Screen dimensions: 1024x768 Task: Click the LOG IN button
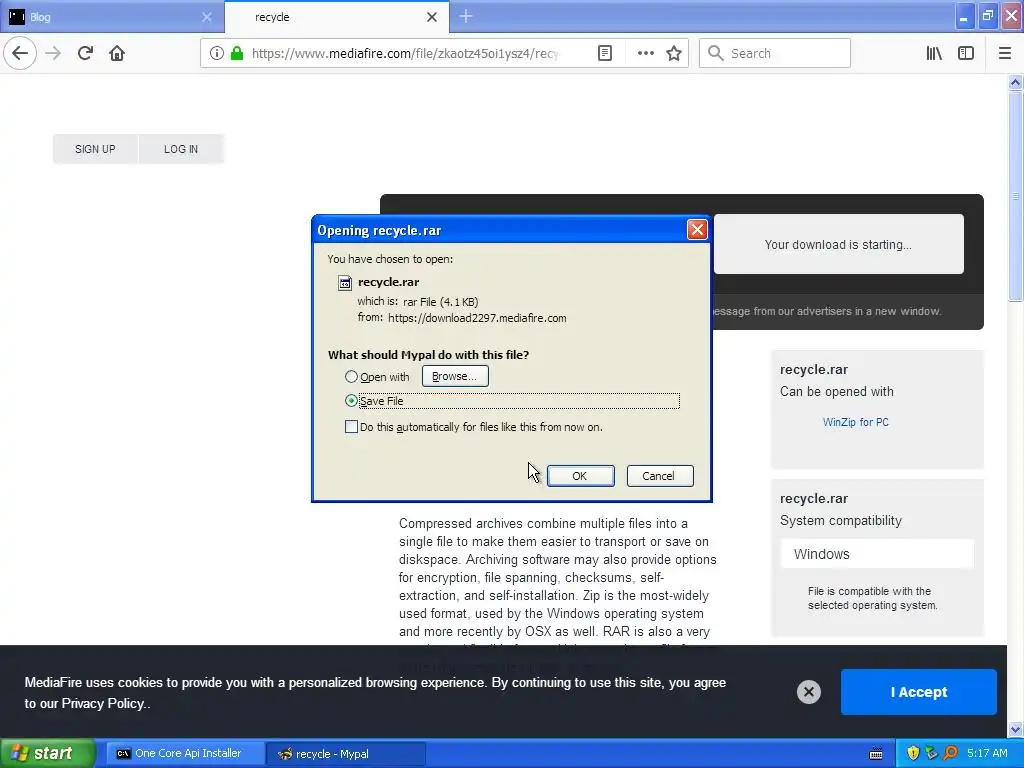[181, 149]
